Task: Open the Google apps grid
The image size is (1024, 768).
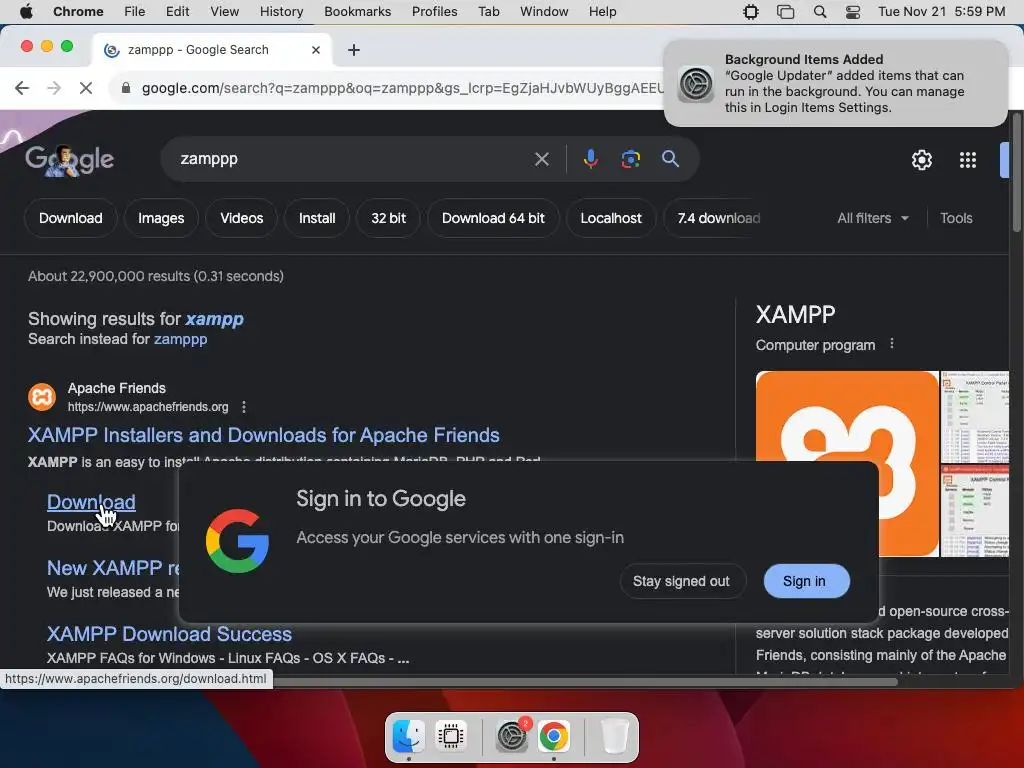Action: coord(967,159)
